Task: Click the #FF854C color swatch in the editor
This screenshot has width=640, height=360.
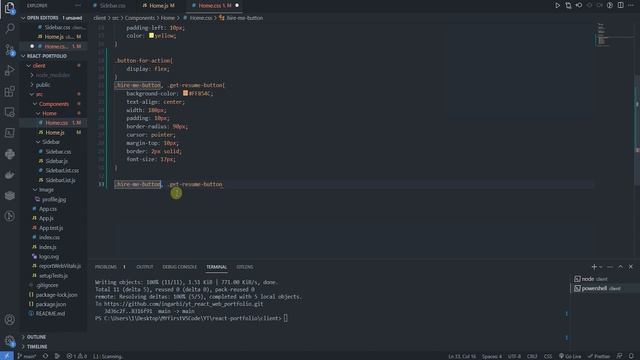Action: [185, 93]
